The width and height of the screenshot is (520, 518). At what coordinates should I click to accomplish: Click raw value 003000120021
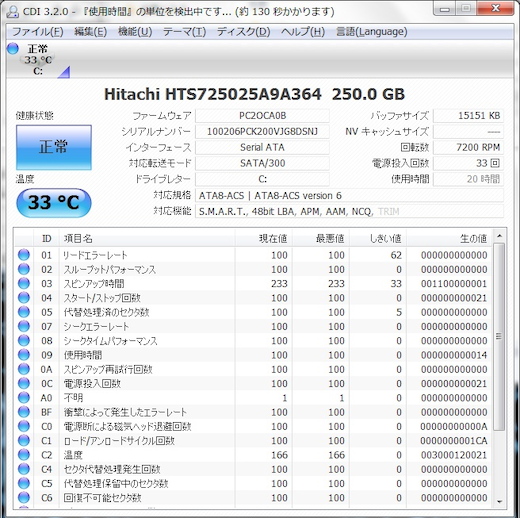(454, 455)
